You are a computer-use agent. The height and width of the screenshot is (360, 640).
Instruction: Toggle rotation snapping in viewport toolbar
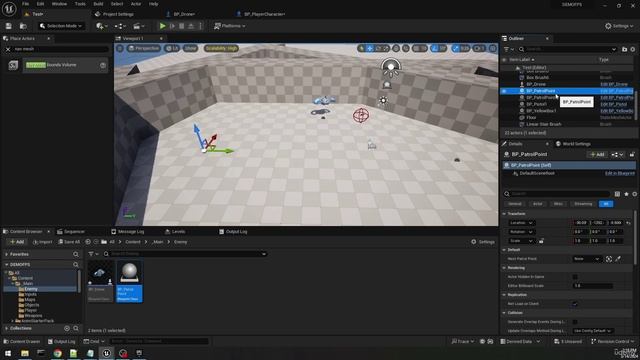(x=435, y=48)
